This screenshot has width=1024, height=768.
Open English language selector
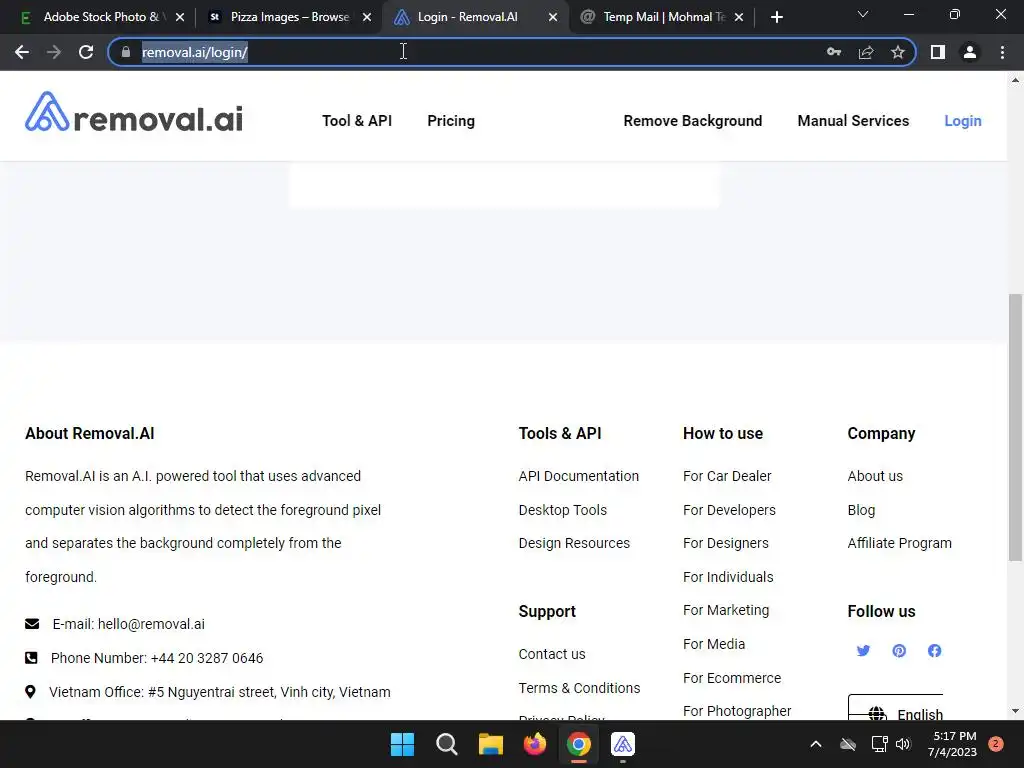[x=896, y=708]
